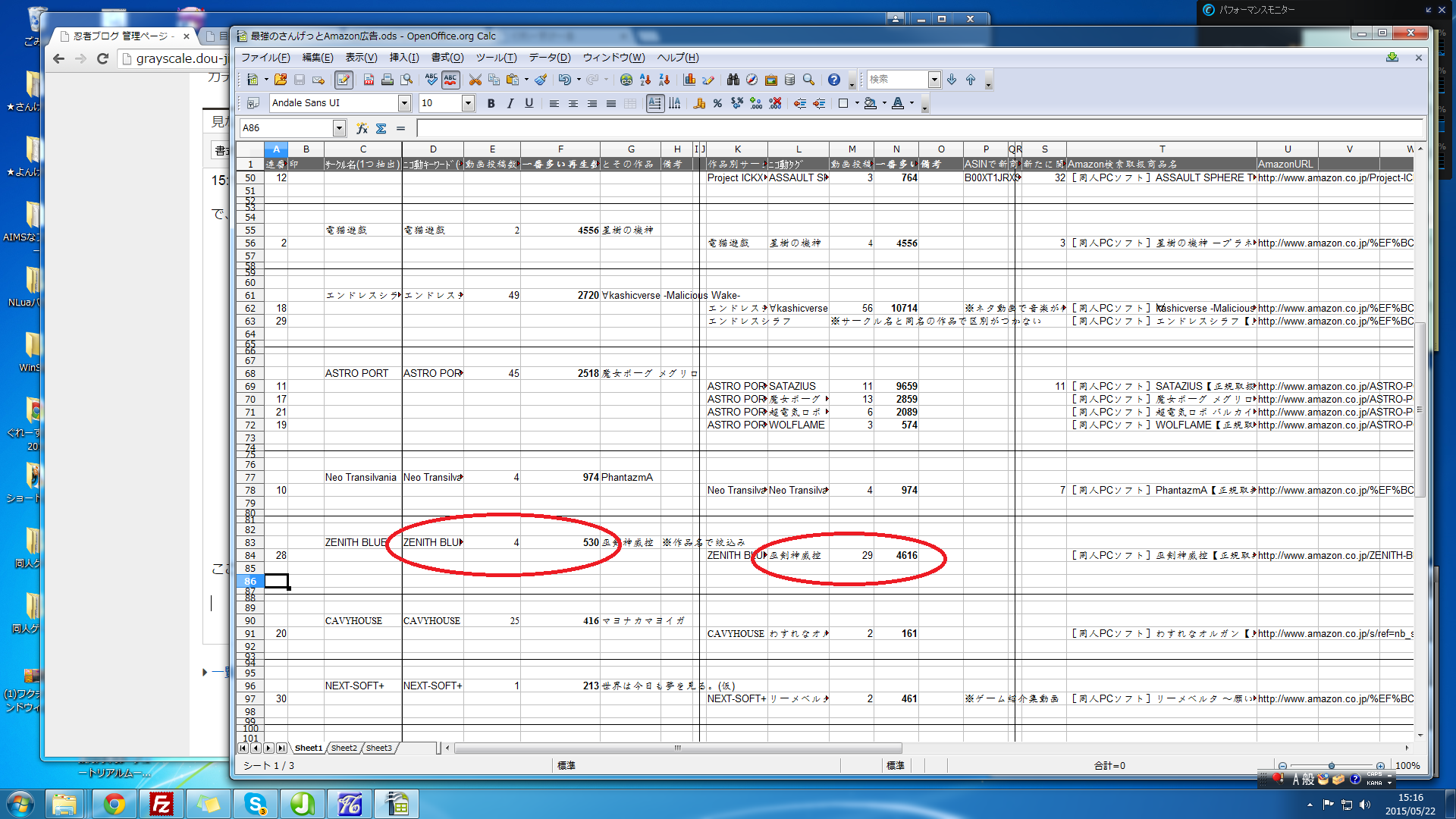Open the データ(D) menu

(549, 58)
